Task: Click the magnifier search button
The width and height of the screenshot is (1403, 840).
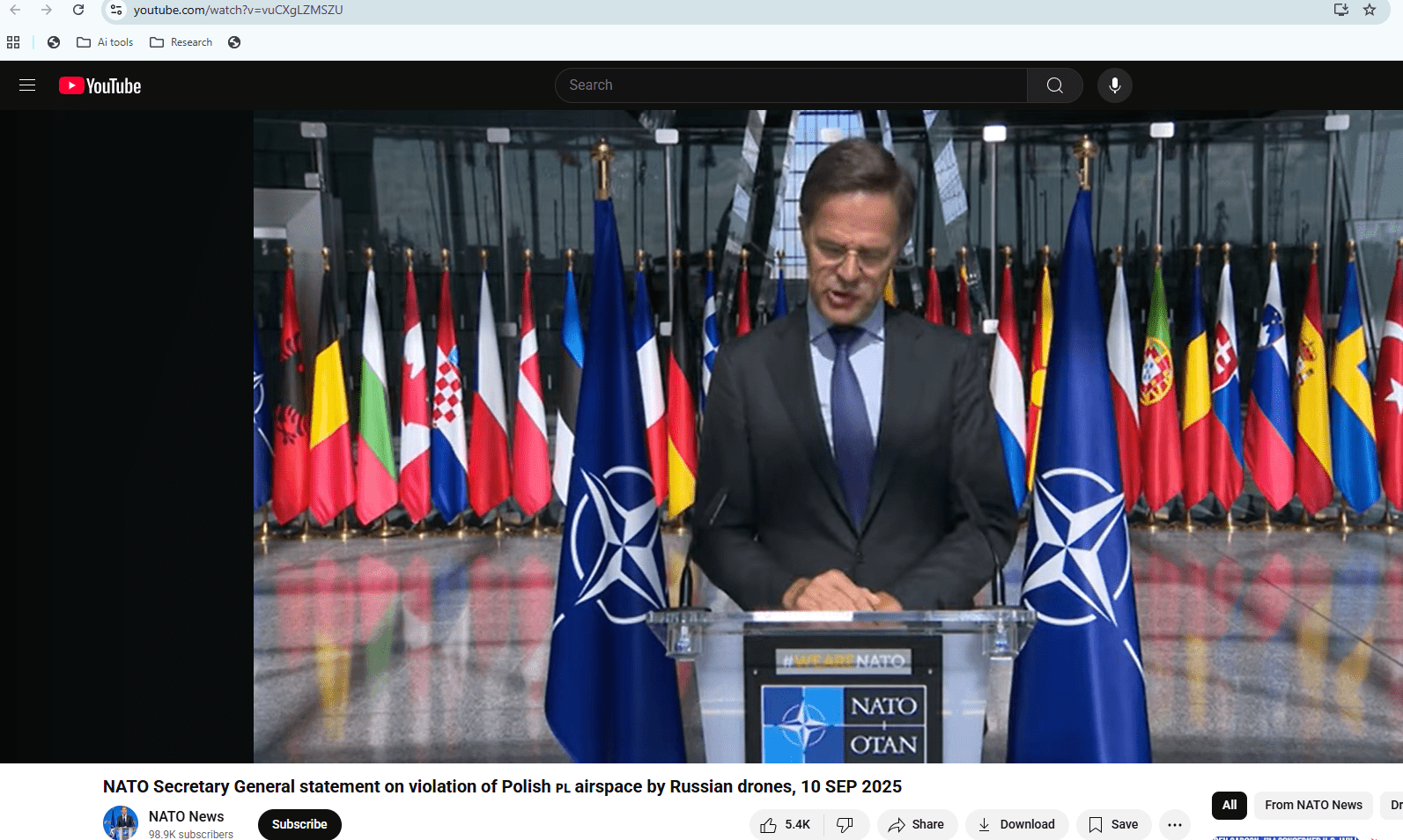Action: point(1054,85)
